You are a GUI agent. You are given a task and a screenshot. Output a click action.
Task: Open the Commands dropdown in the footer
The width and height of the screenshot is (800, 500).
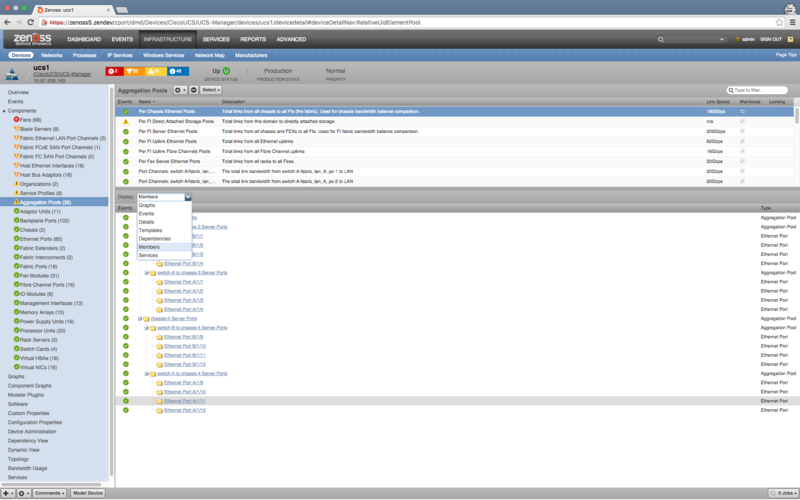49,493
